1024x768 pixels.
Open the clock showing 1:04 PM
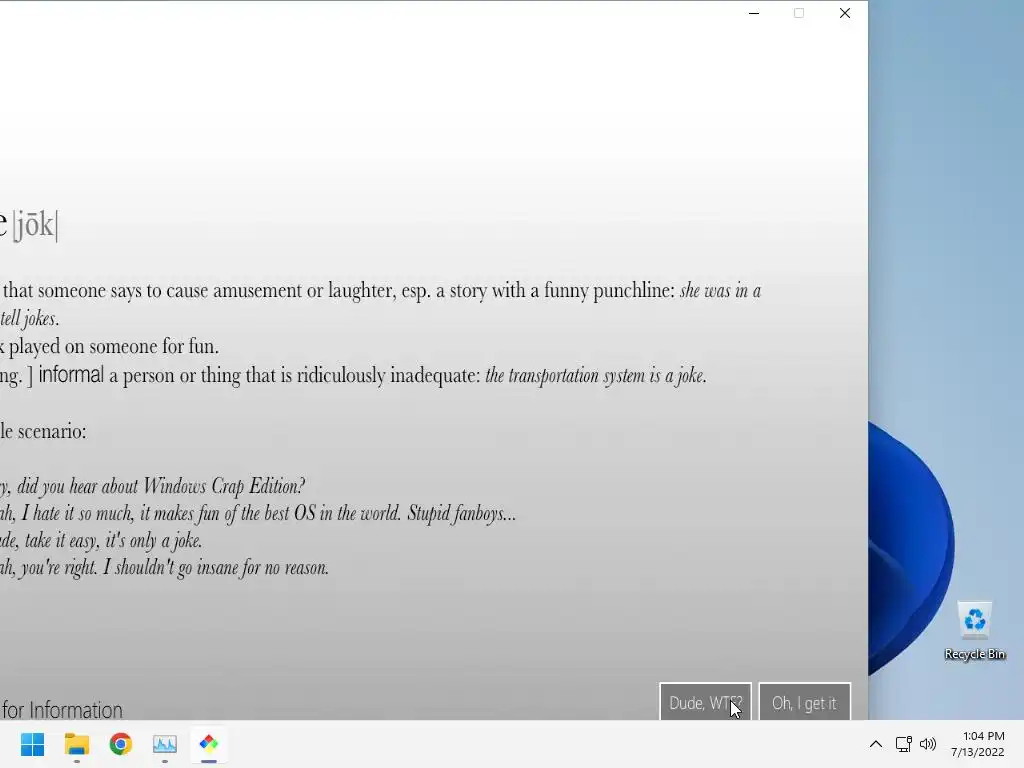tap(984, 736)
